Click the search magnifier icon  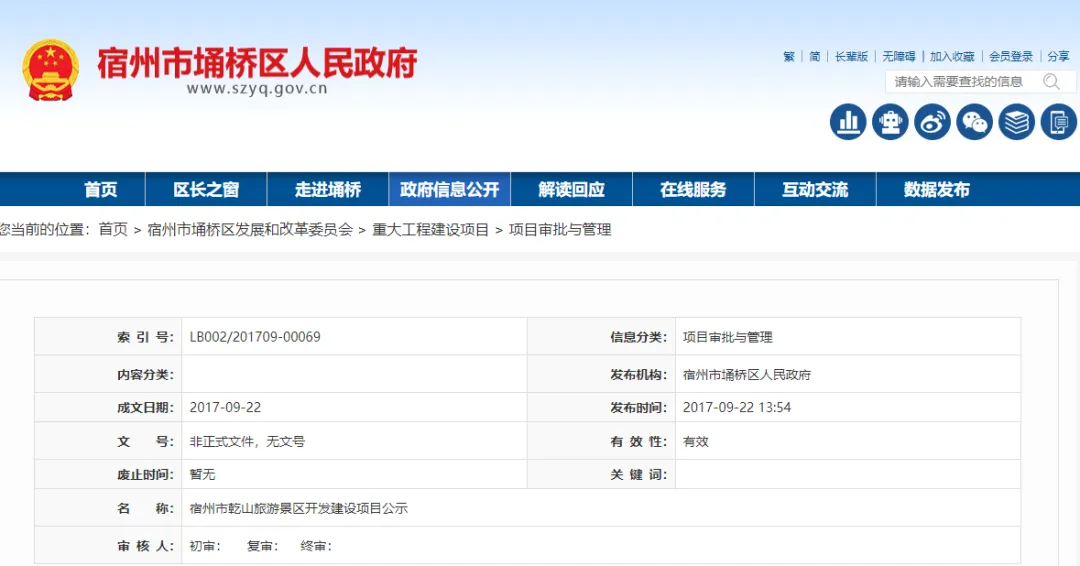click(x=1051, y=82)
